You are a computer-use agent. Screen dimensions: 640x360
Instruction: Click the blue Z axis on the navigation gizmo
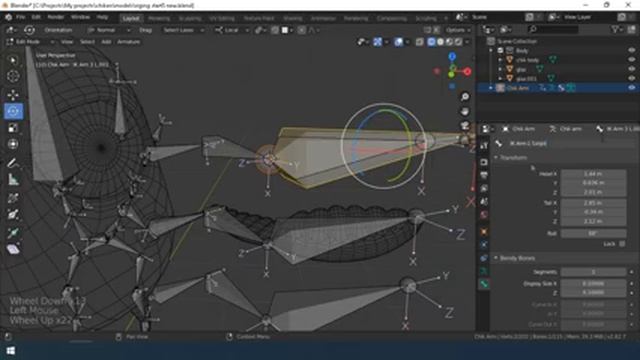[452, 56]
